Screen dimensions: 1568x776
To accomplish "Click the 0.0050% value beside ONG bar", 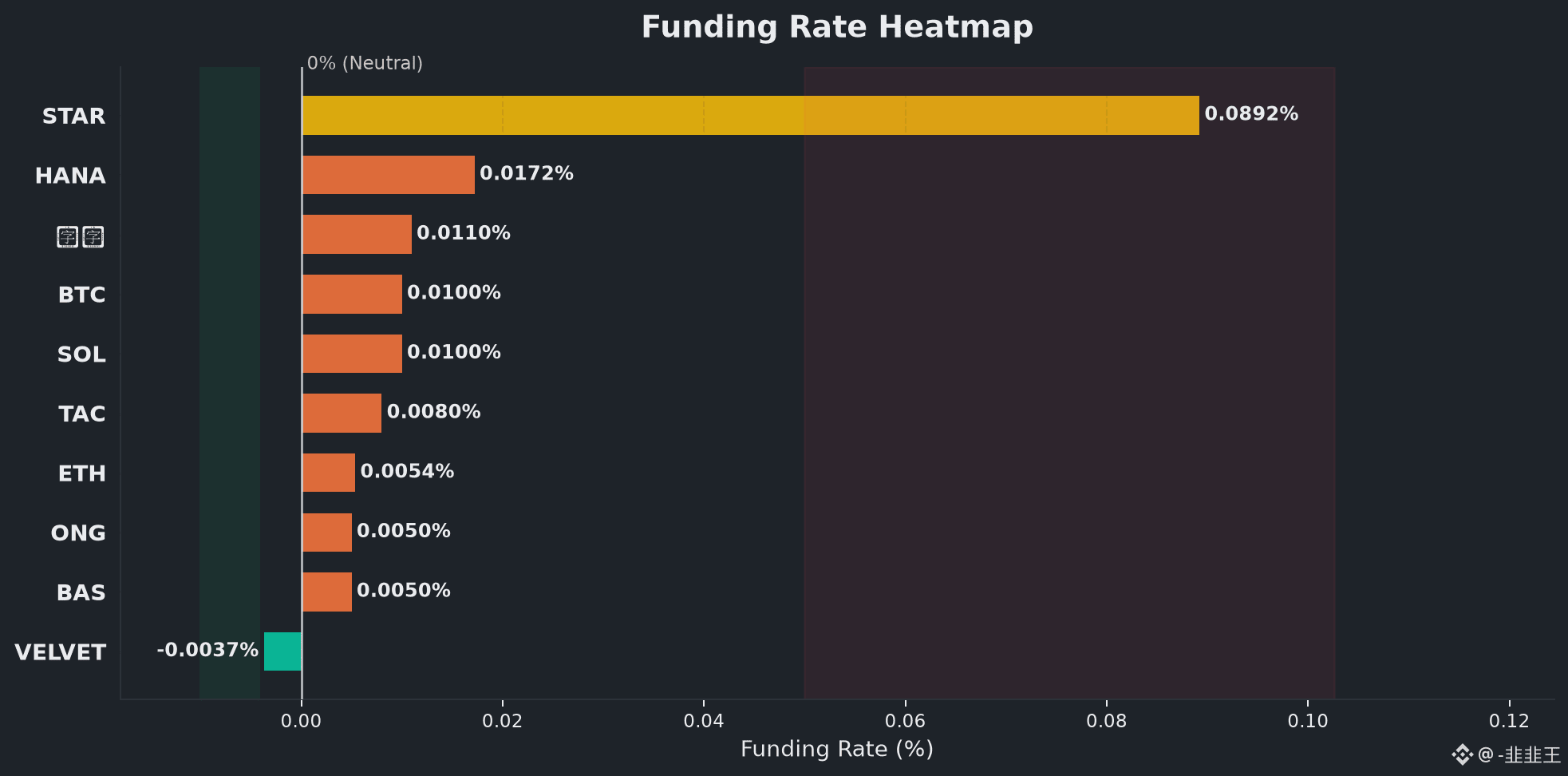I will (x=404, y=531).
